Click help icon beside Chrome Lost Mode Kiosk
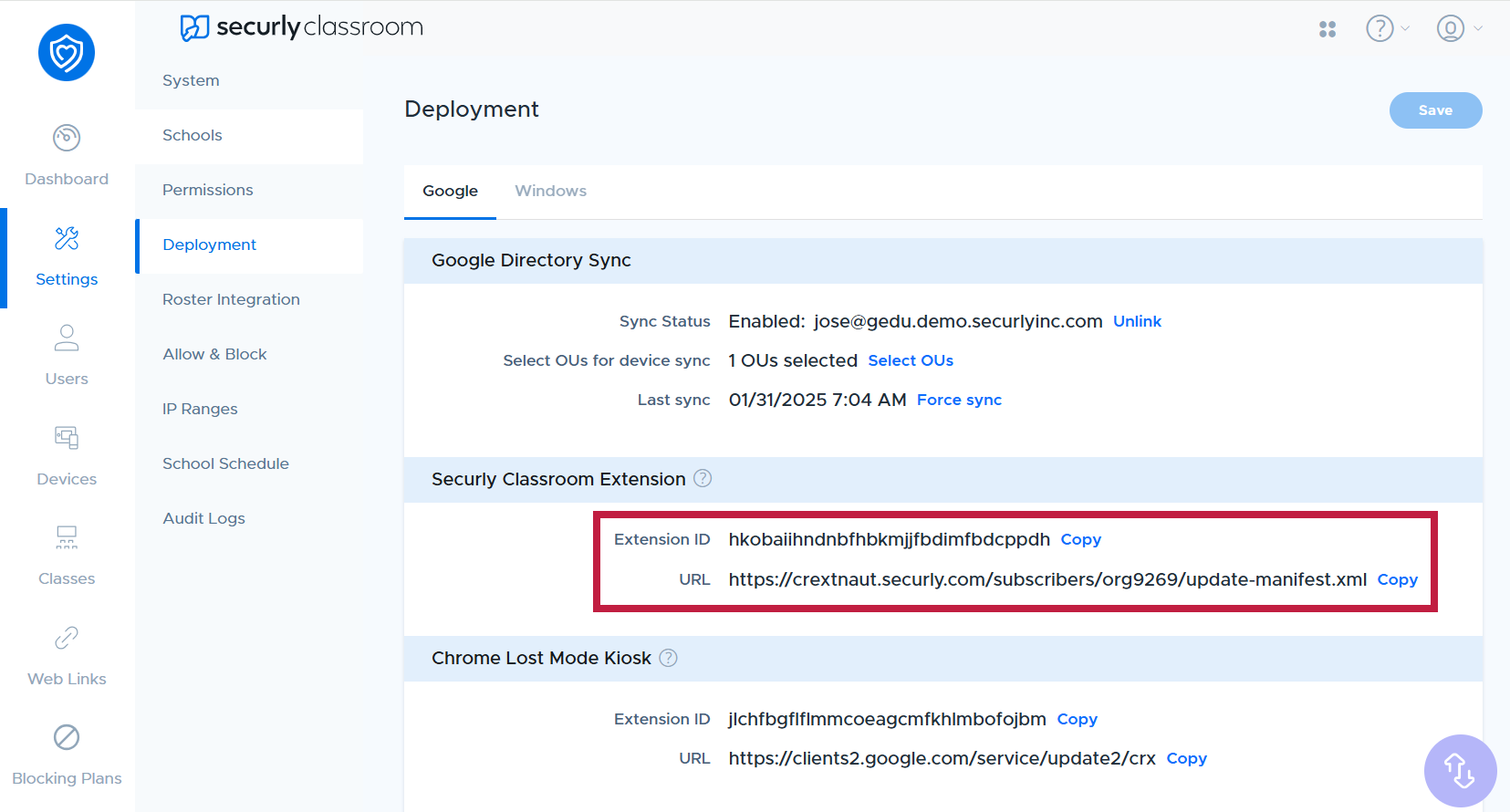Screen dimensions: 1510x812 point(669,658)
